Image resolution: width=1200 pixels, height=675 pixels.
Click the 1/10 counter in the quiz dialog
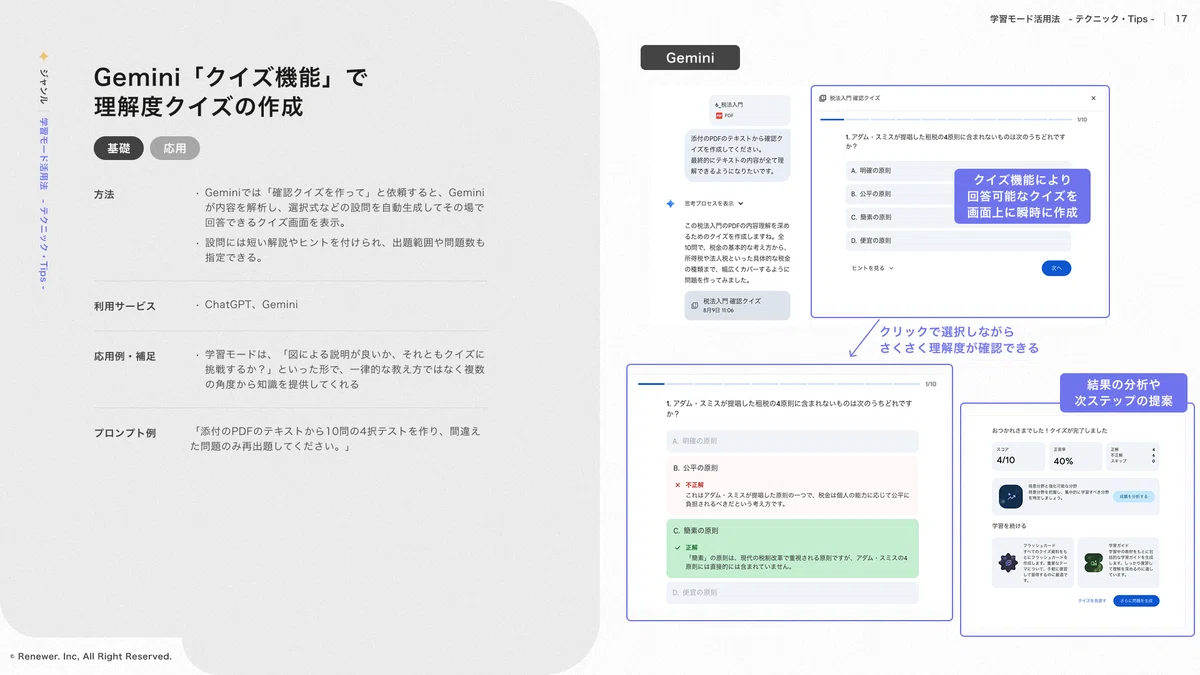[1082, 119]
